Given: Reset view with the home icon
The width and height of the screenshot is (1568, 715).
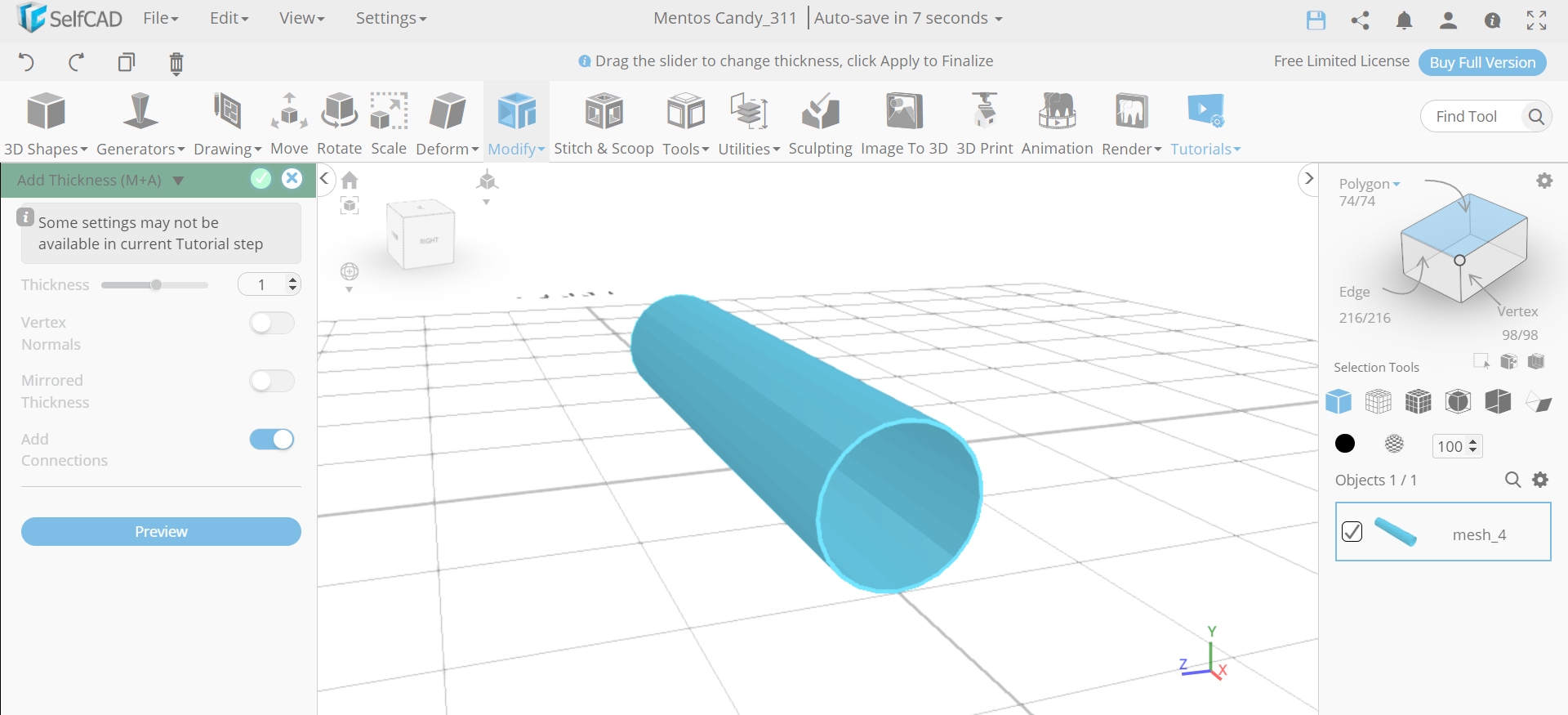Looking at the screenshot, I should tap(350, 180).
